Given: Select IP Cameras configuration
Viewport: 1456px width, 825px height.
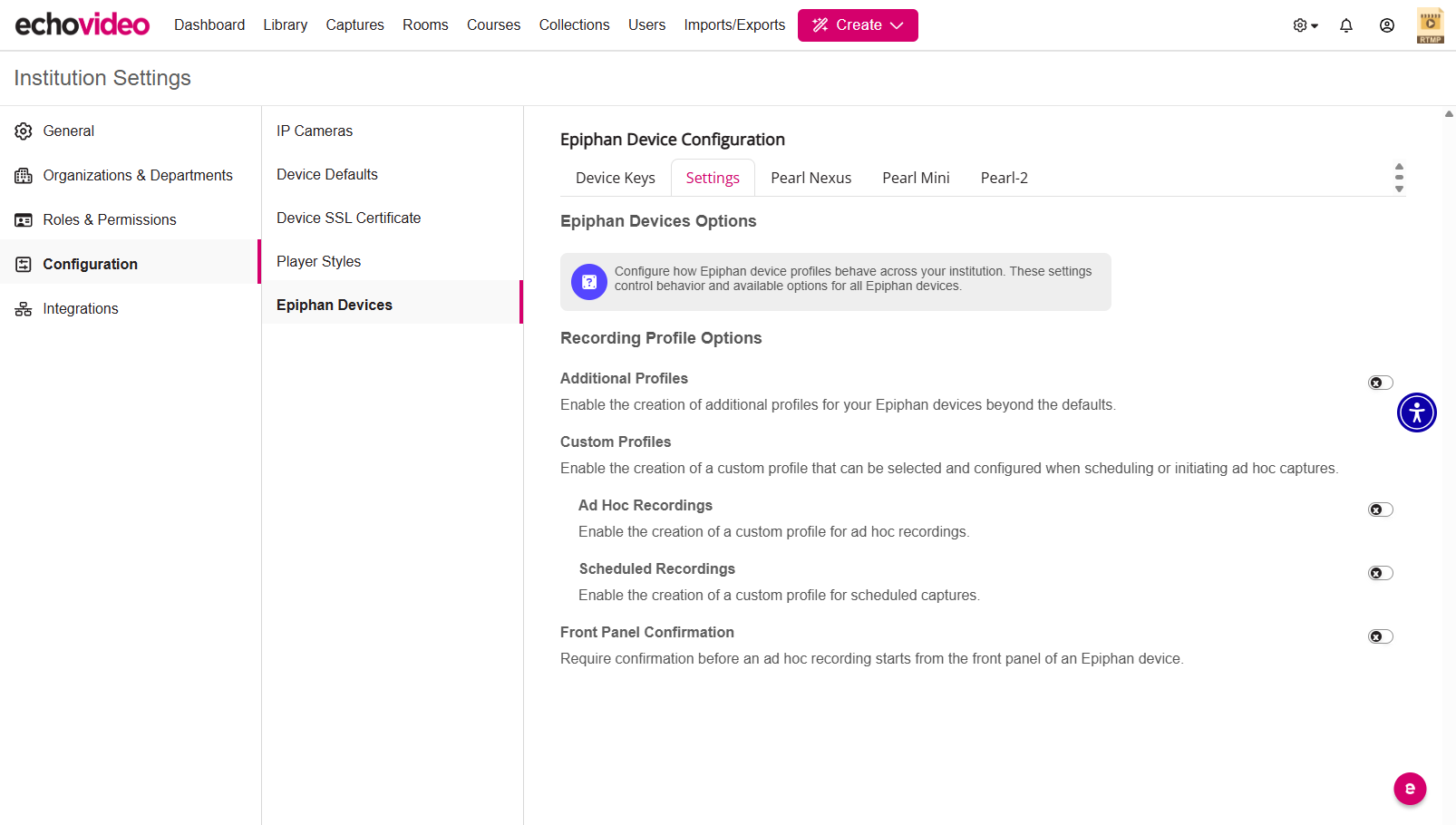Looking at the screenshot, I should (393, 131).
